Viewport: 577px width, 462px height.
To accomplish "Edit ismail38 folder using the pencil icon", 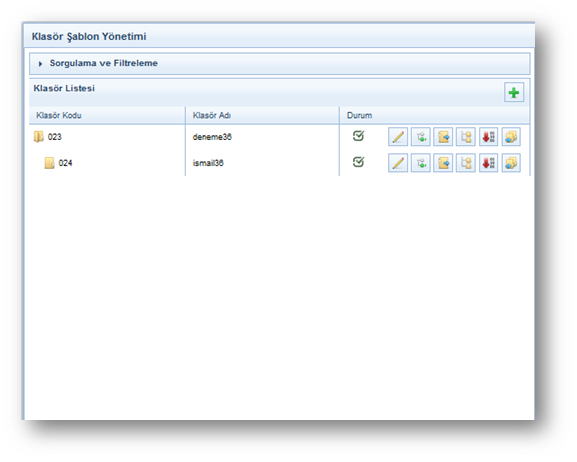I will 398,163.
